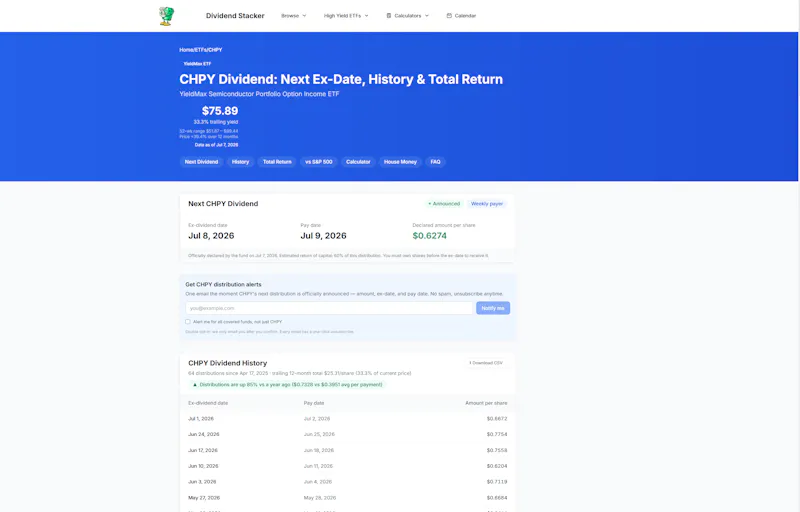800x512 pixels.
Task: Download the dividend history CSV
Action: [x=486, y=363]
